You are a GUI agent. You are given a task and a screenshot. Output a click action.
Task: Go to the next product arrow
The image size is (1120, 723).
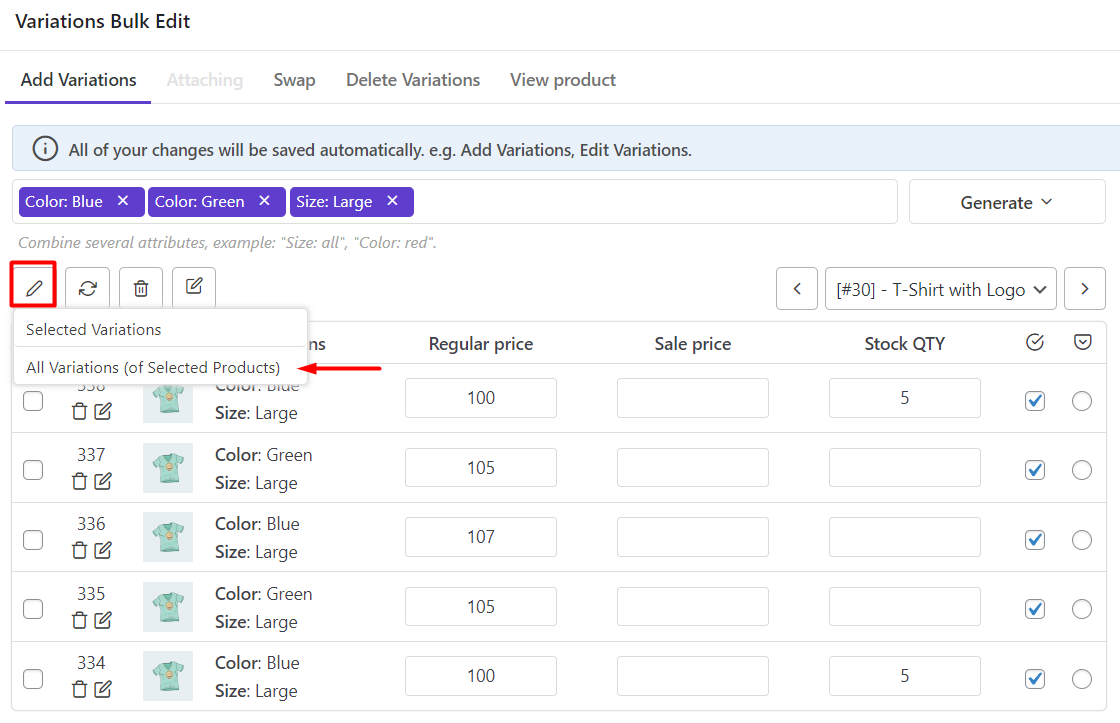[1084, 289]
